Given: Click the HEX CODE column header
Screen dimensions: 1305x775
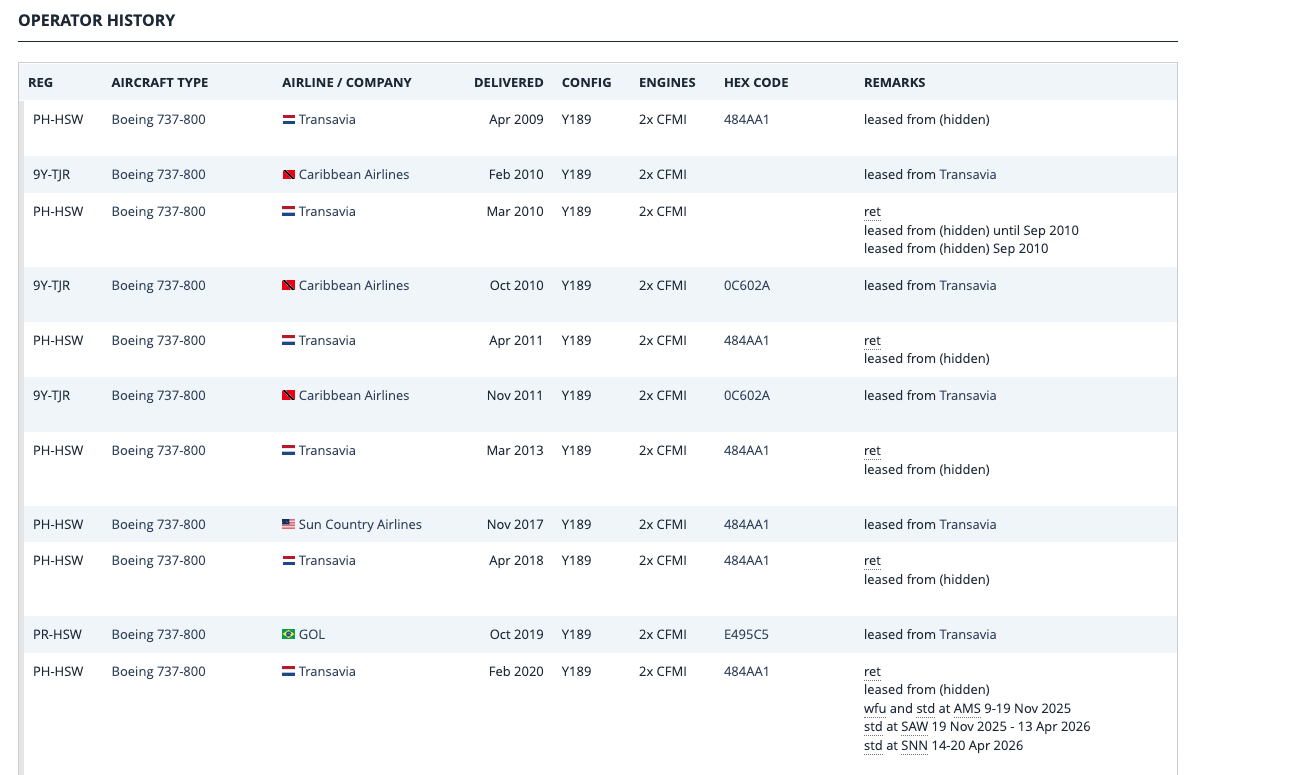Looking at the screenshot, I should click(756, 83).
